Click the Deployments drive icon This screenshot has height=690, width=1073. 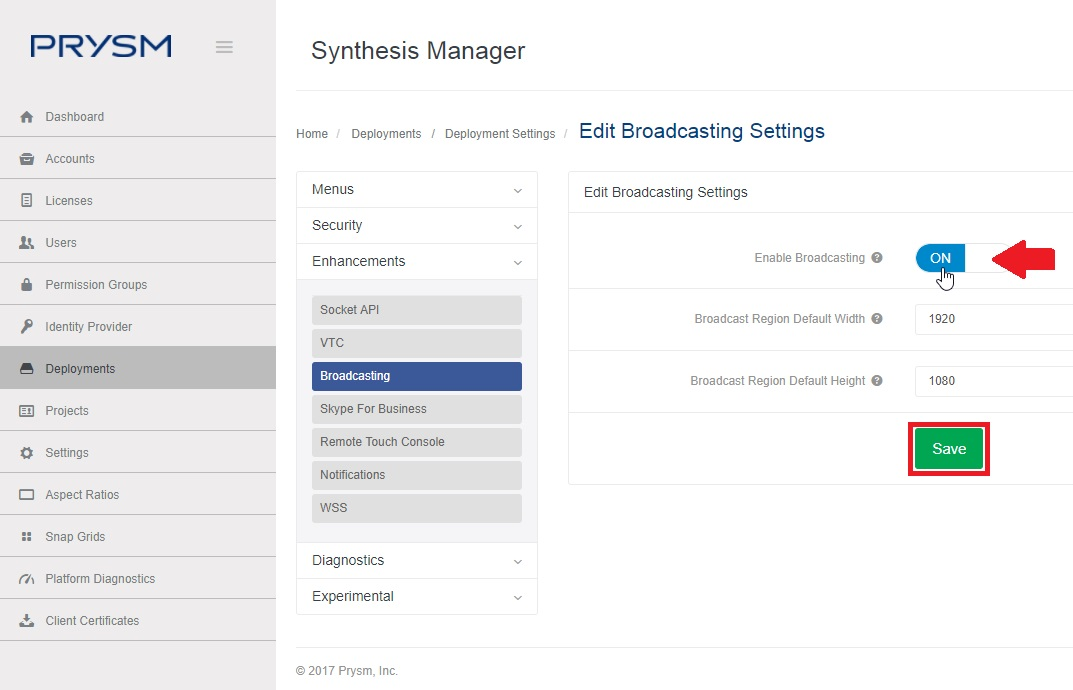(x=27, y=368)
